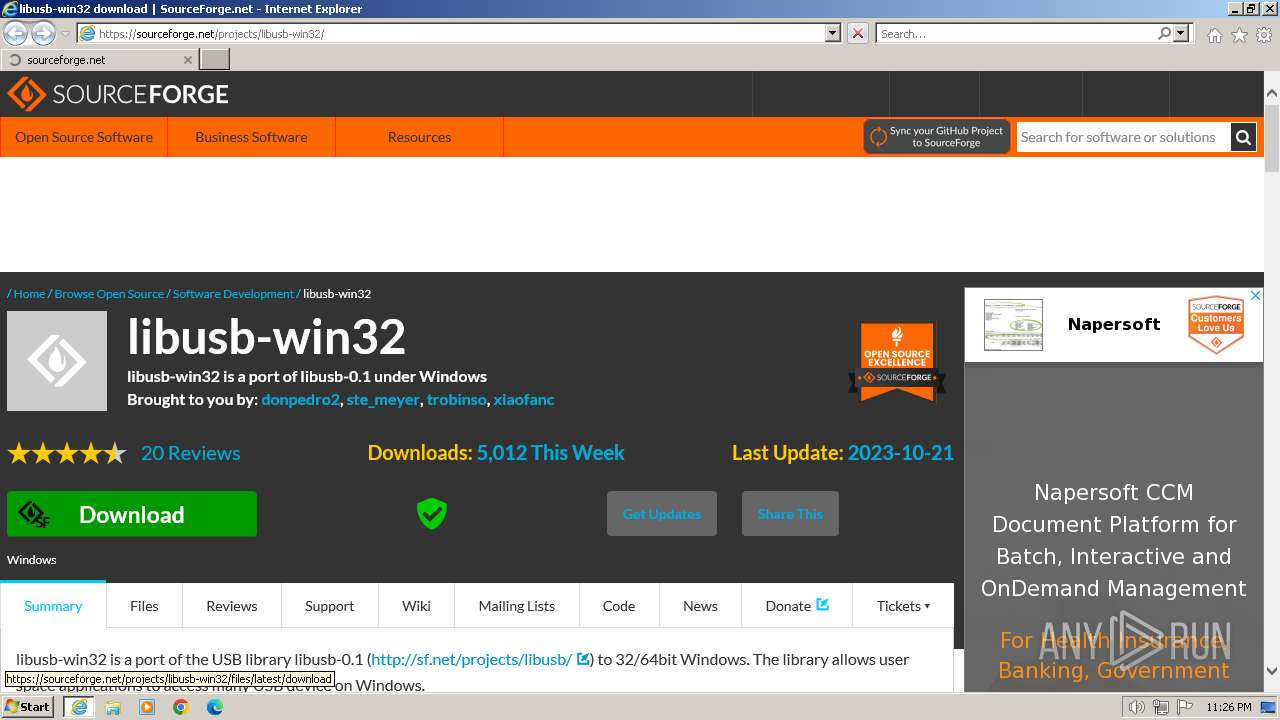Screen dimensions: 1280x720
Task: Switch to the Code tab
Action: click(619, 606)
